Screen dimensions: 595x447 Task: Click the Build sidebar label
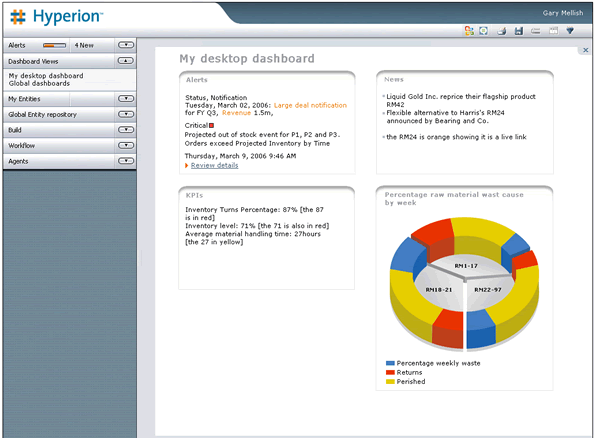(x=15, y=130)
